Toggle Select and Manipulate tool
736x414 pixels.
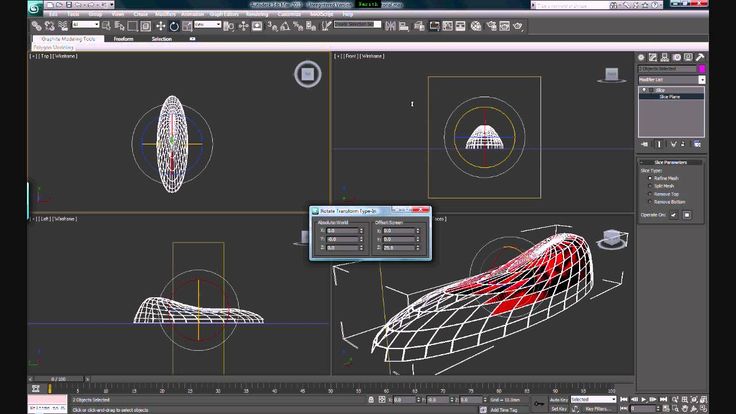pos(243,26)
